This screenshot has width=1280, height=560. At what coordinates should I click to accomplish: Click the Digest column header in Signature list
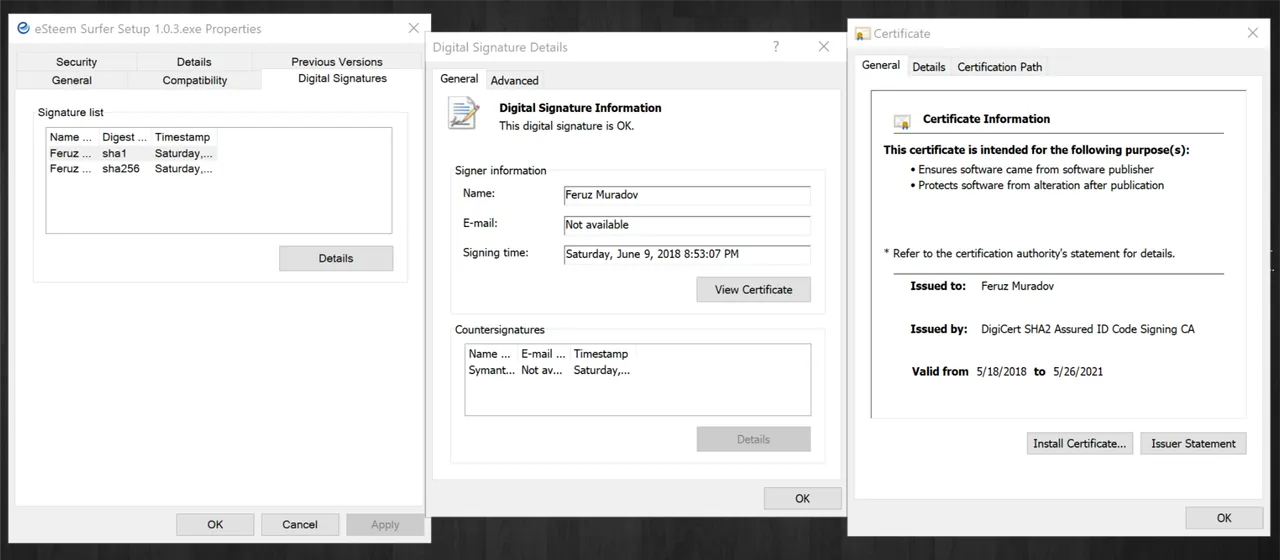tap(125, 137)
